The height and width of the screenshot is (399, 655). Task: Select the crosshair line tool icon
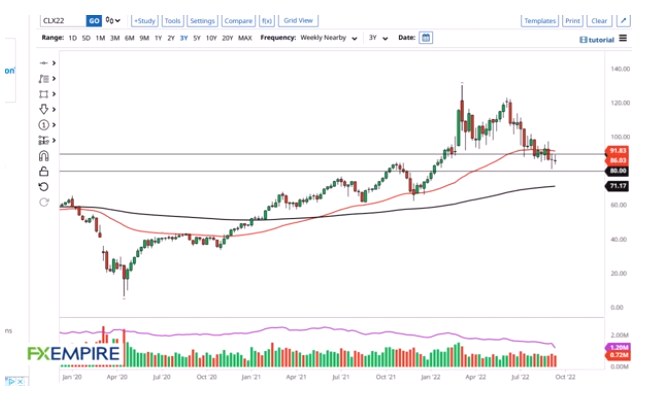coord(43,63)
